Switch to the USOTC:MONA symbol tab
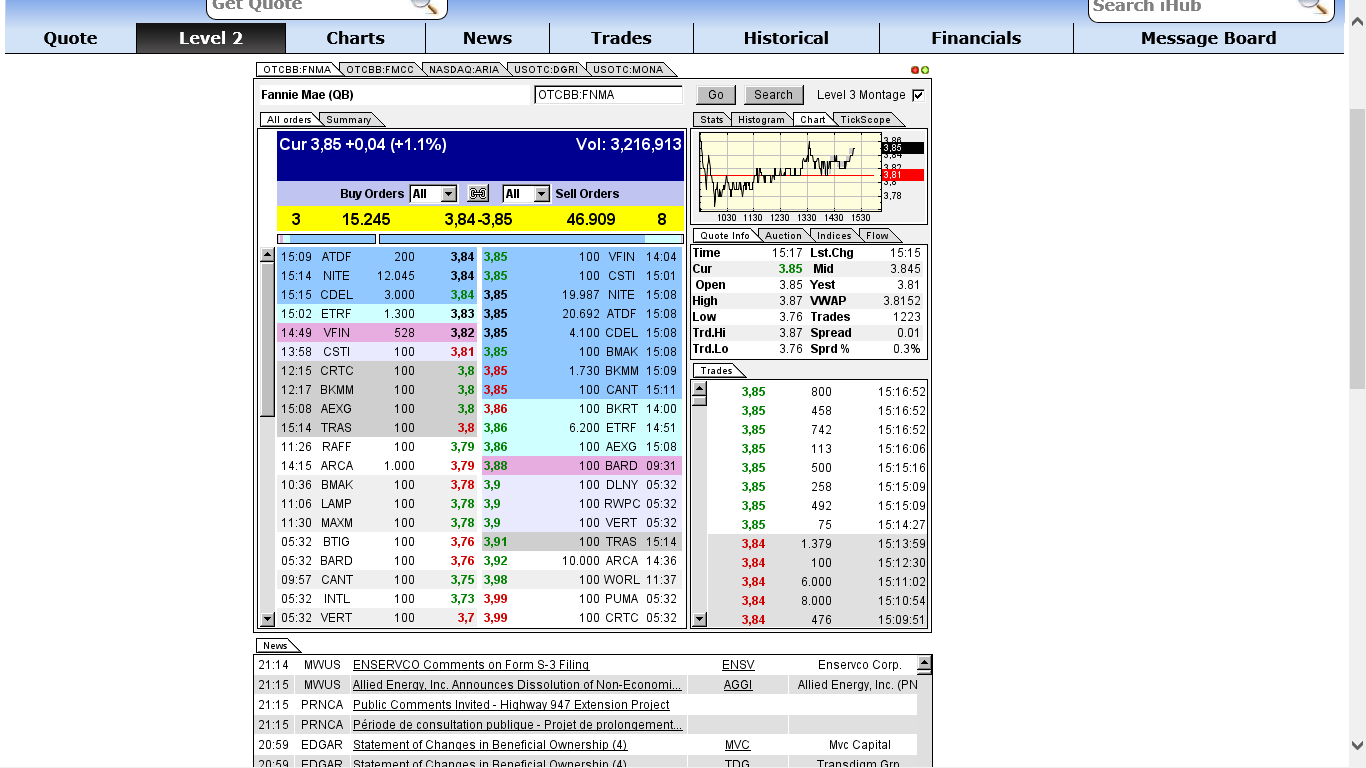The width and height of the screenshot is (1366, 768). (629, 70)
